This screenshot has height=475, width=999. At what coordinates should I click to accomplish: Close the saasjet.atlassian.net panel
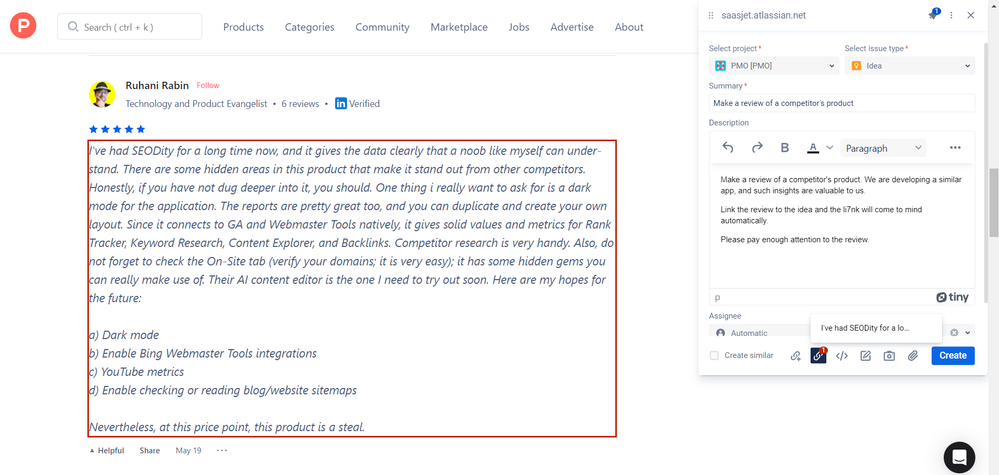[x=970, y=15]
